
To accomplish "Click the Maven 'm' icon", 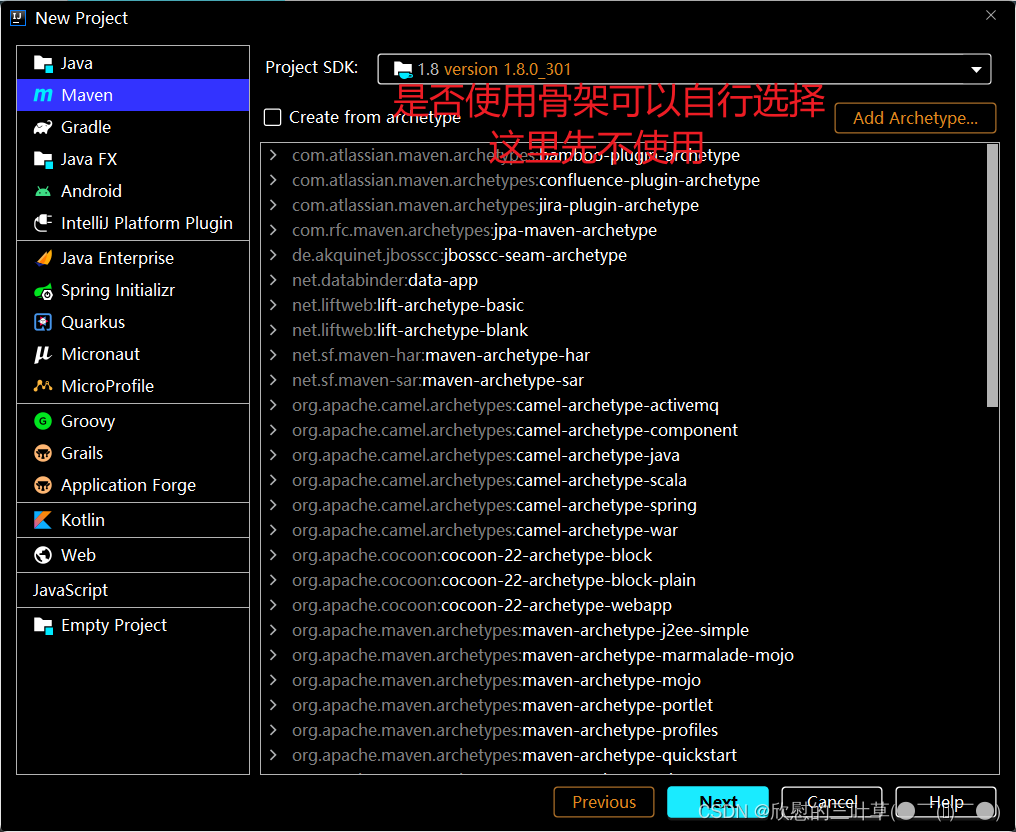I will (43, 95).
